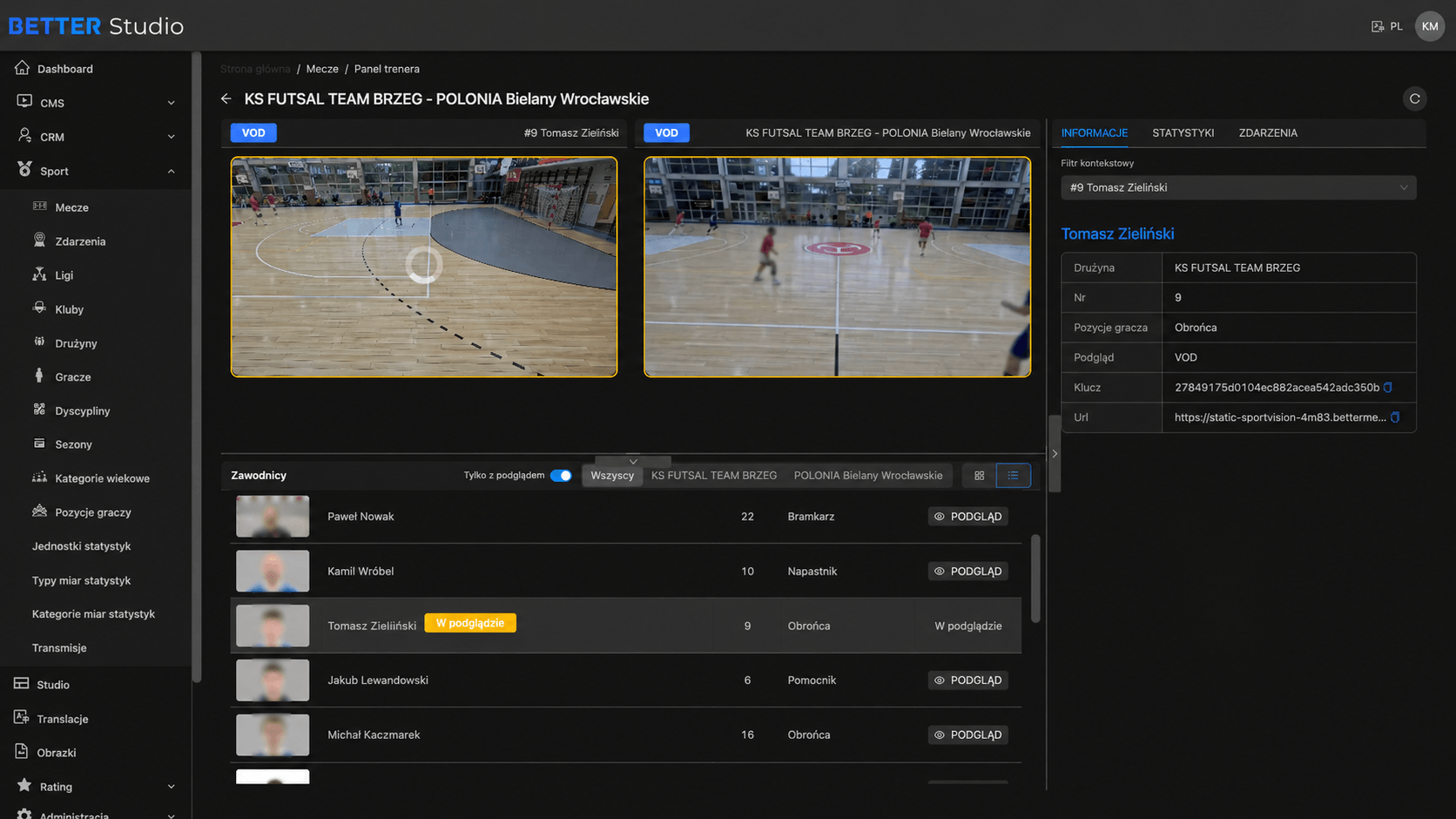1456x819 pixels.
Task: Open the Dashboard home icon
Action: (23, 68)
